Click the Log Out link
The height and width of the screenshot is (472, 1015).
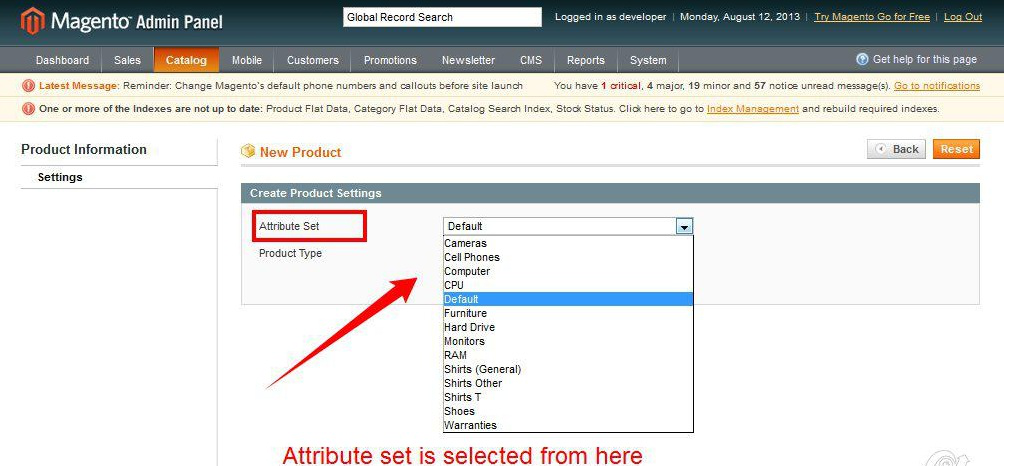[x=963, y=17]
